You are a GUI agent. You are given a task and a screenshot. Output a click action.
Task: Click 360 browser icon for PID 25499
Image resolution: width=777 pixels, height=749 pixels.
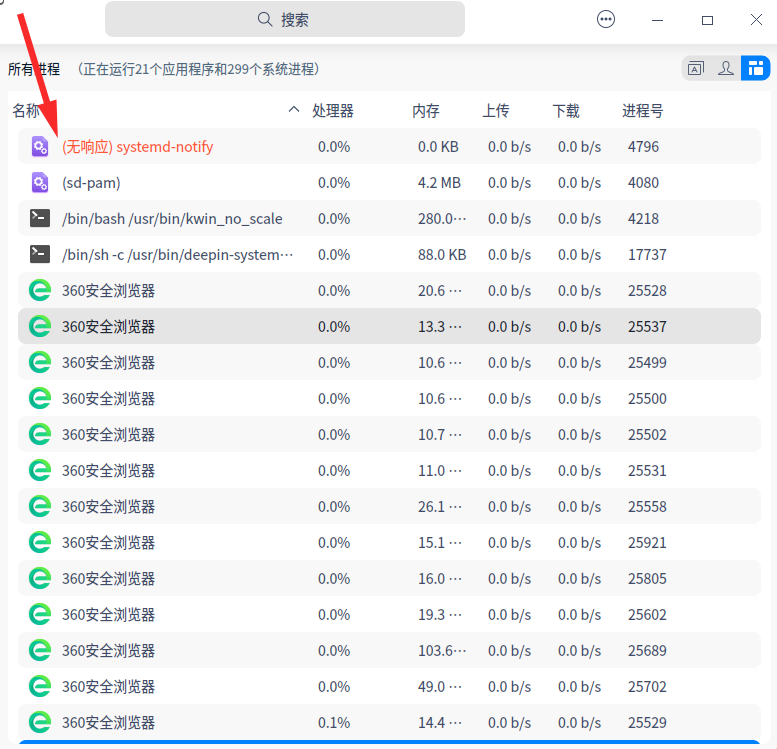[x=40, y=362]
